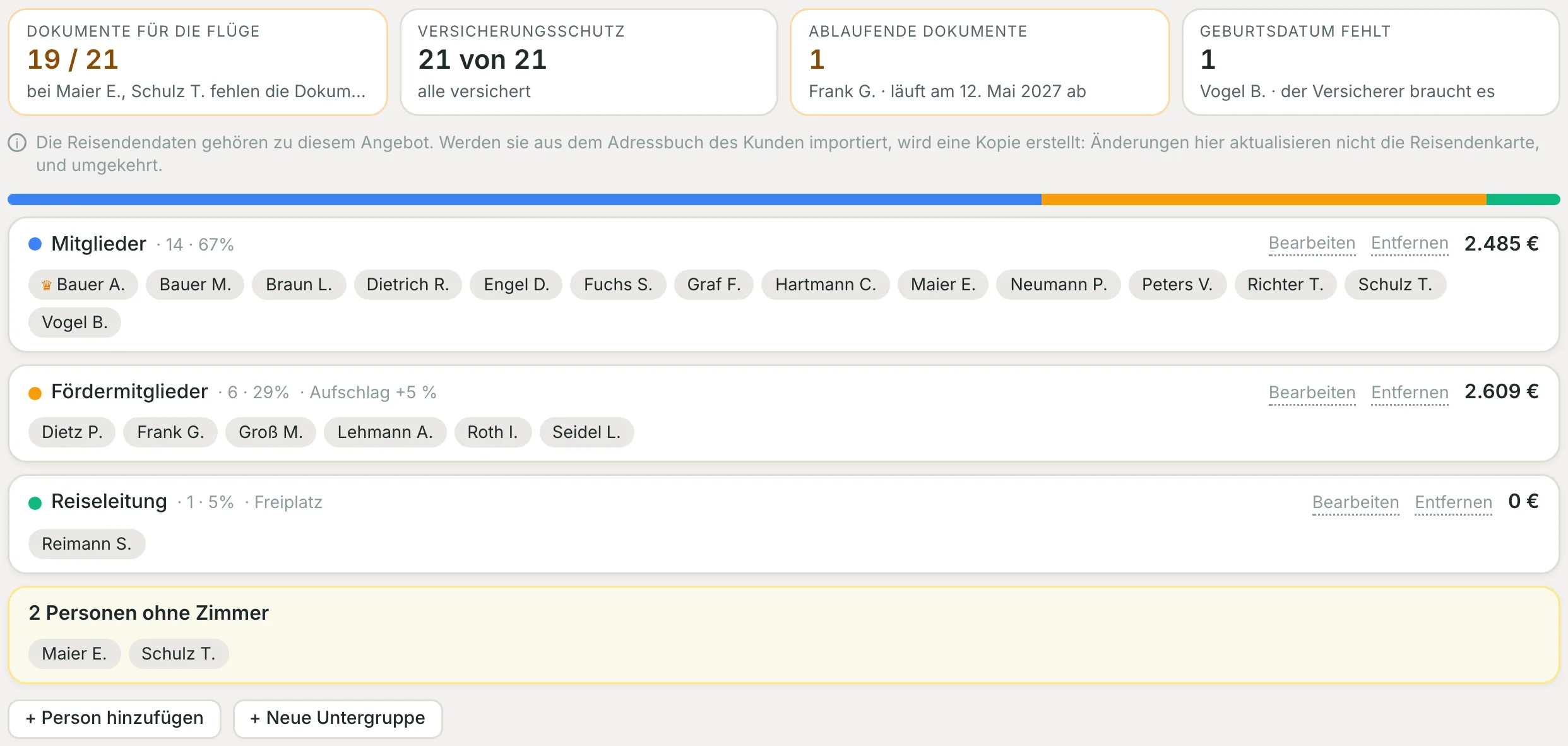Screen dimensions: 1568x746
Task: Select the Bauer M. traveler chip
Action: point(195,285)
